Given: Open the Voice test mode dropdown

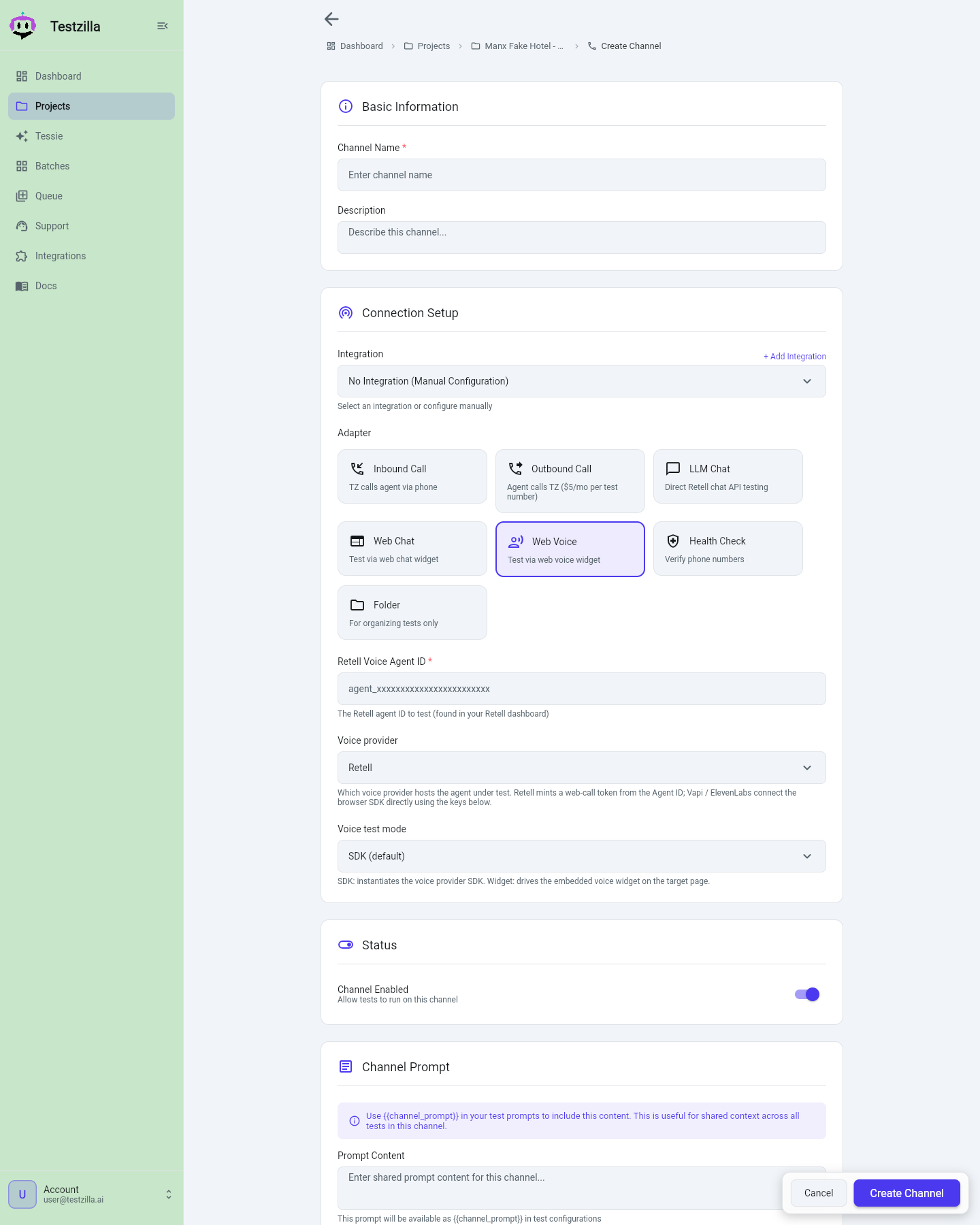Looking at the screenshot, I should 582,856.
